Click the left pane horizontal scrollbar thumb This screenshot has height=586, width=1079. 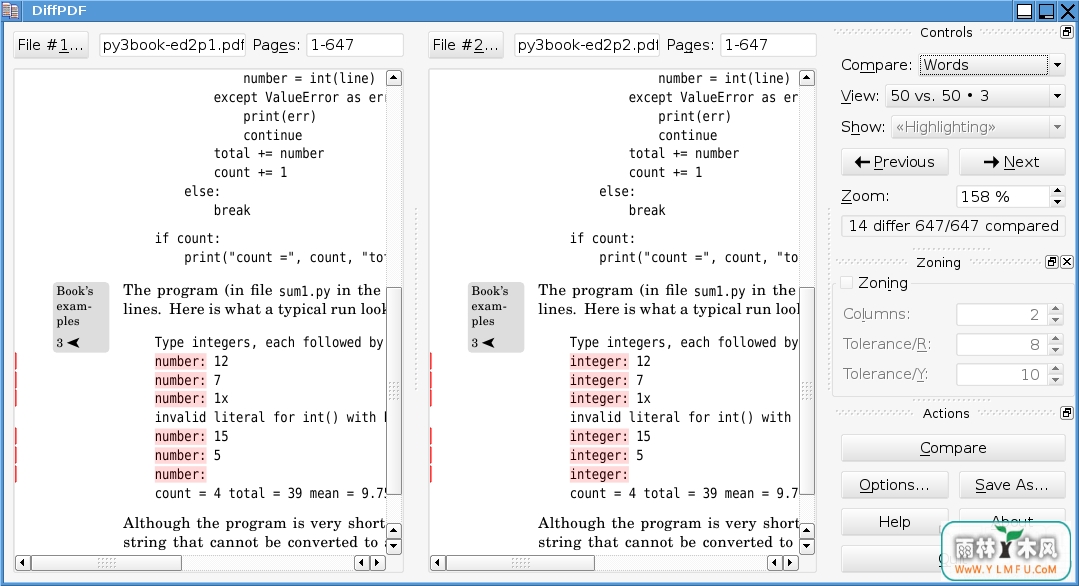click(107, 563)
